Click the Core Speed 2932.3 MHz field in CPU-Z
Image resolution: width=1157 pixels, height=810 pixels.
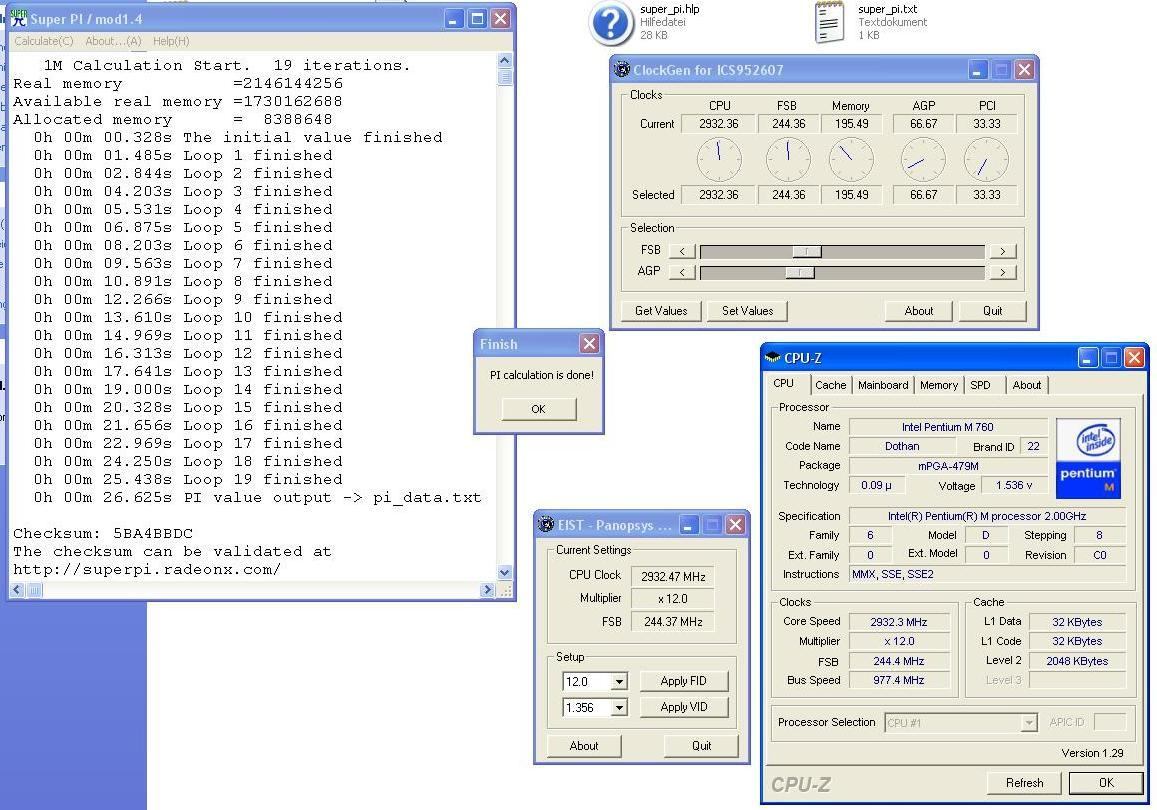(x=898, y=622)
